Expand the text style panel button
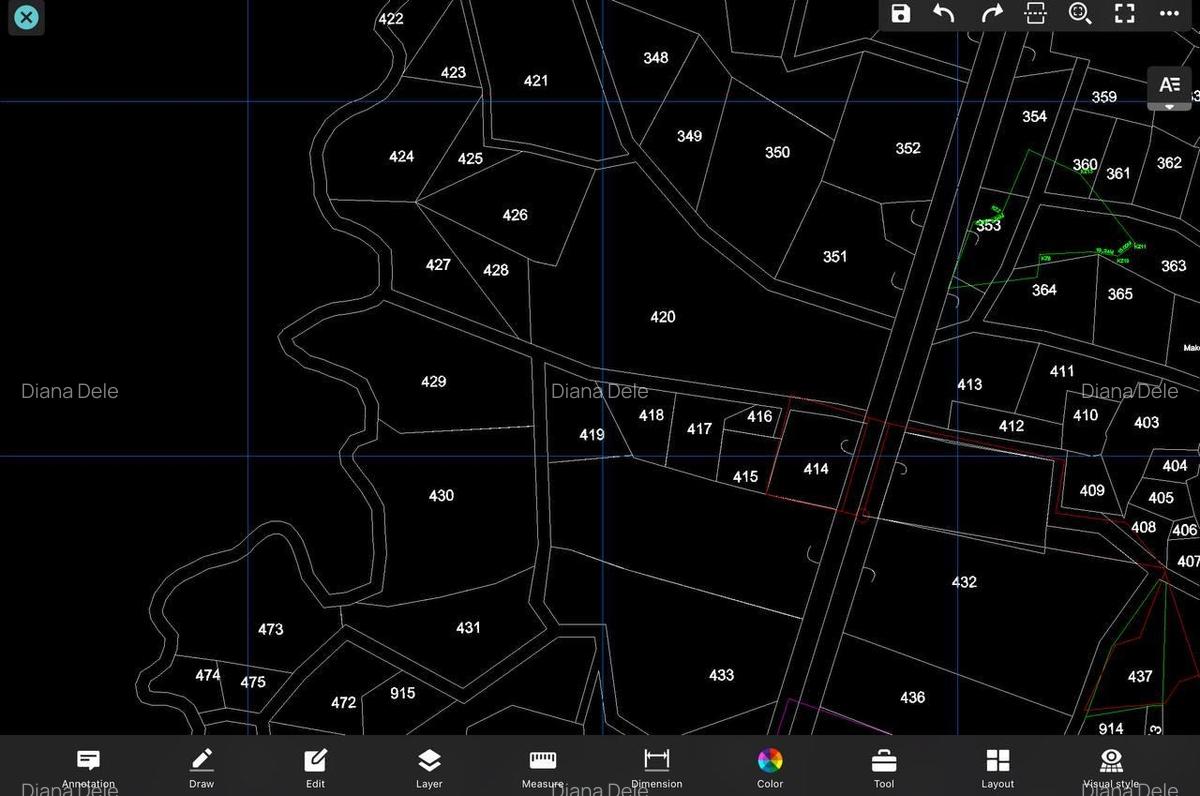 point(1170,88)
